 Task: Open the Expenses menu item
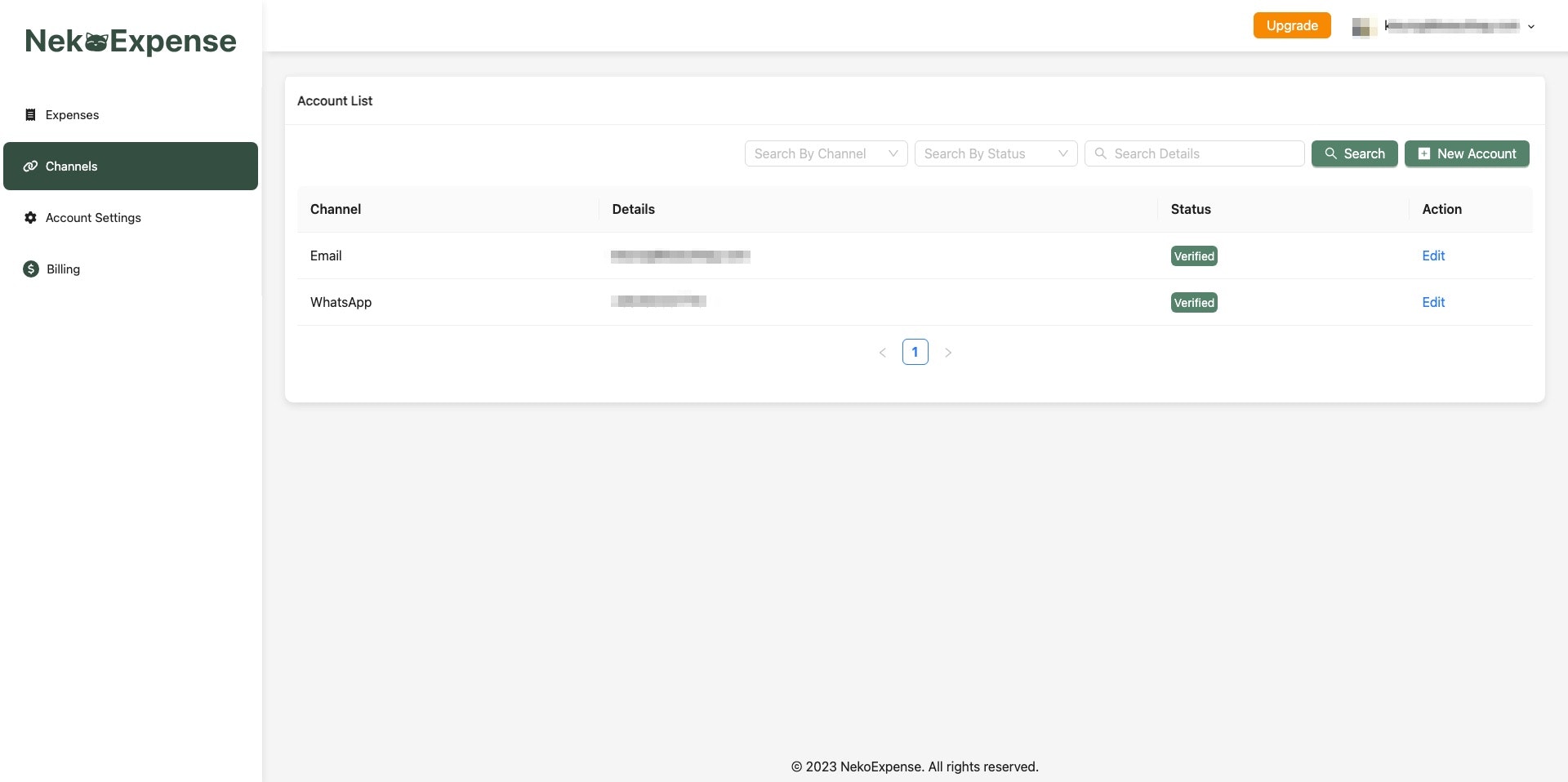pos(131,115)
